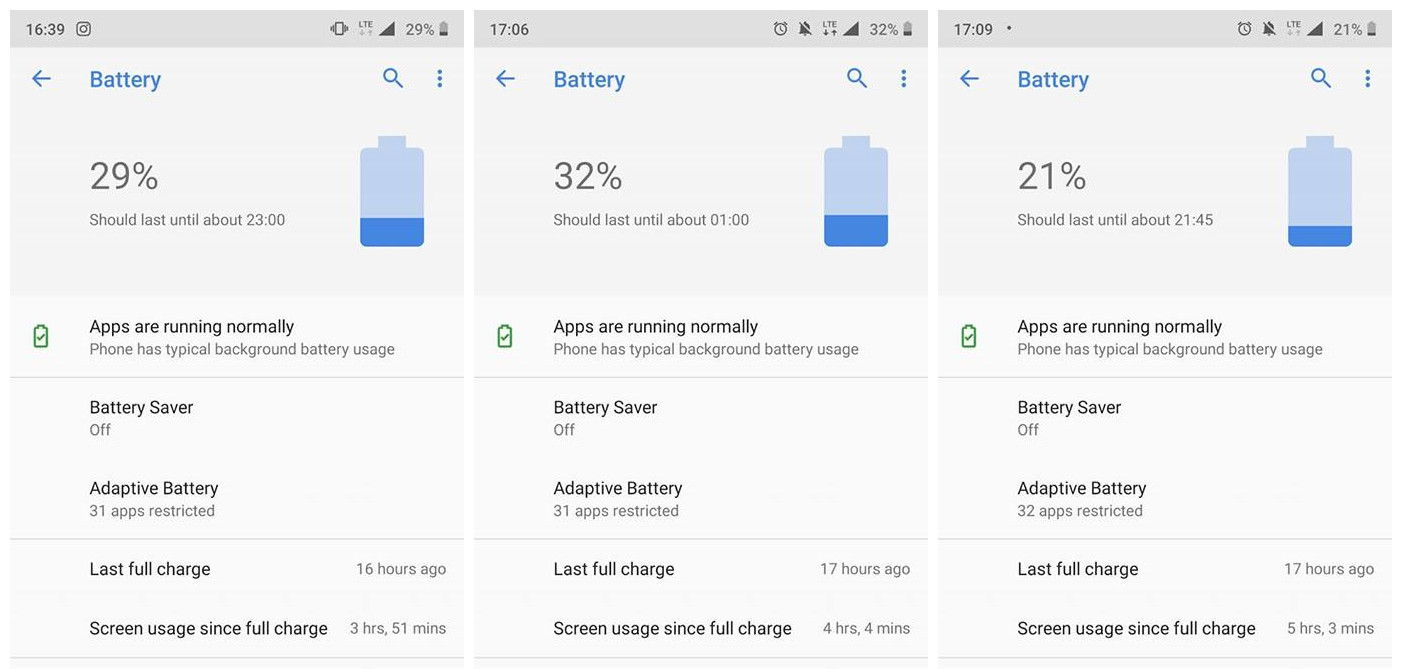Open Battery Saver Off in the 17:06 screen
The height and width of the screenshot is (669, 1402).
tap(701, 418)
